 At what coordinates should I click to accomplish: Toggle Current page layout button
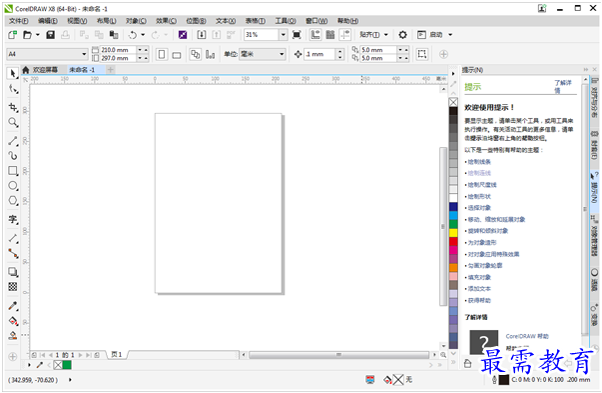pos(210,54)
